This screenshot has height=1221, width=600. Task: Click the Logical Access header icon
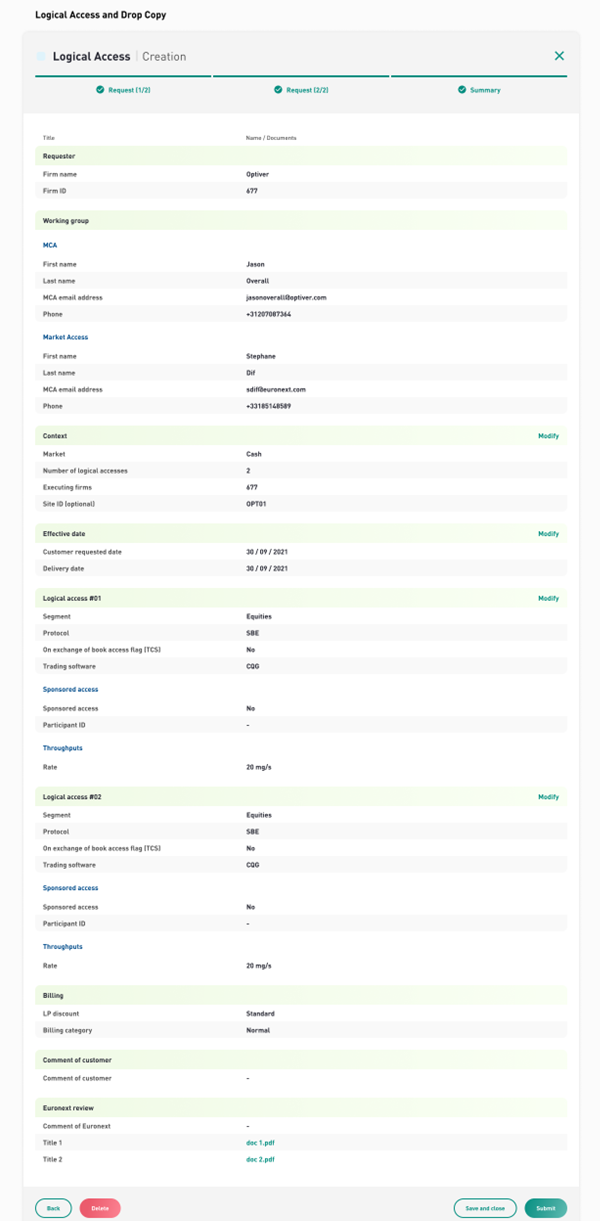click(41, 57)
